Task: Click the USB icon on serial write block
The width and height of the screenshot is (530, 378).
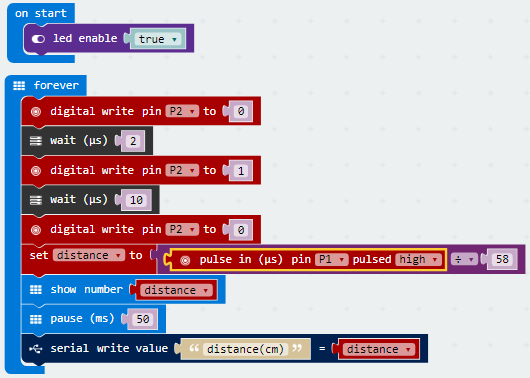Action: tap(36, 349)
